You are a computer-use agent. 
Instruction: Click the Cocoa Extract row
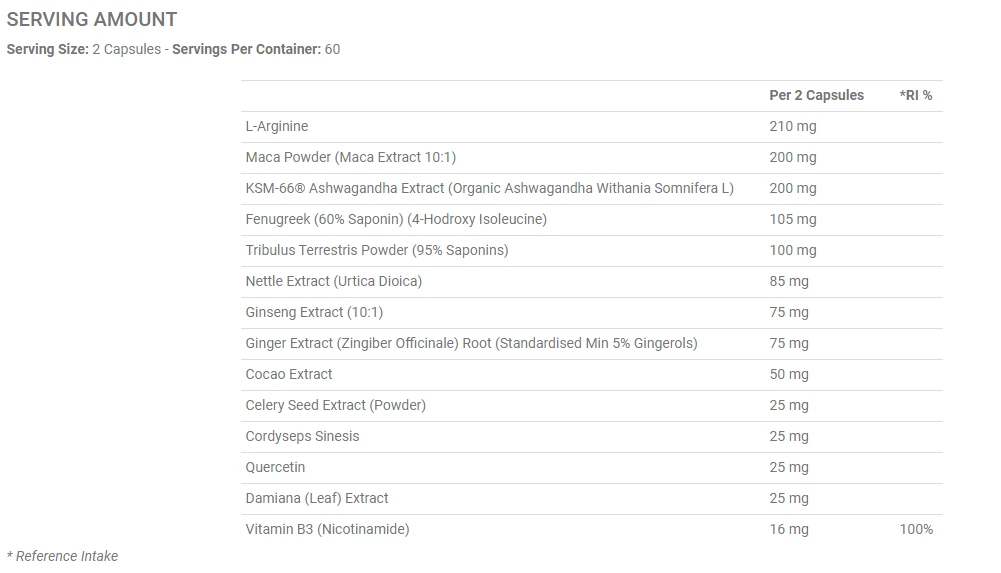pos(289,374)
